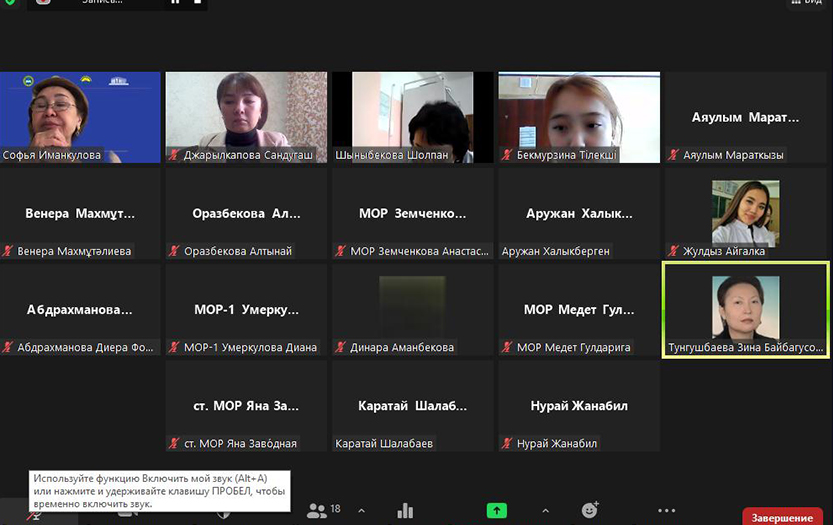This screenshot has width=833, height=525.
Task: Select the Каратай Шалабаев participant tile
Action: [x=413, y=406]
